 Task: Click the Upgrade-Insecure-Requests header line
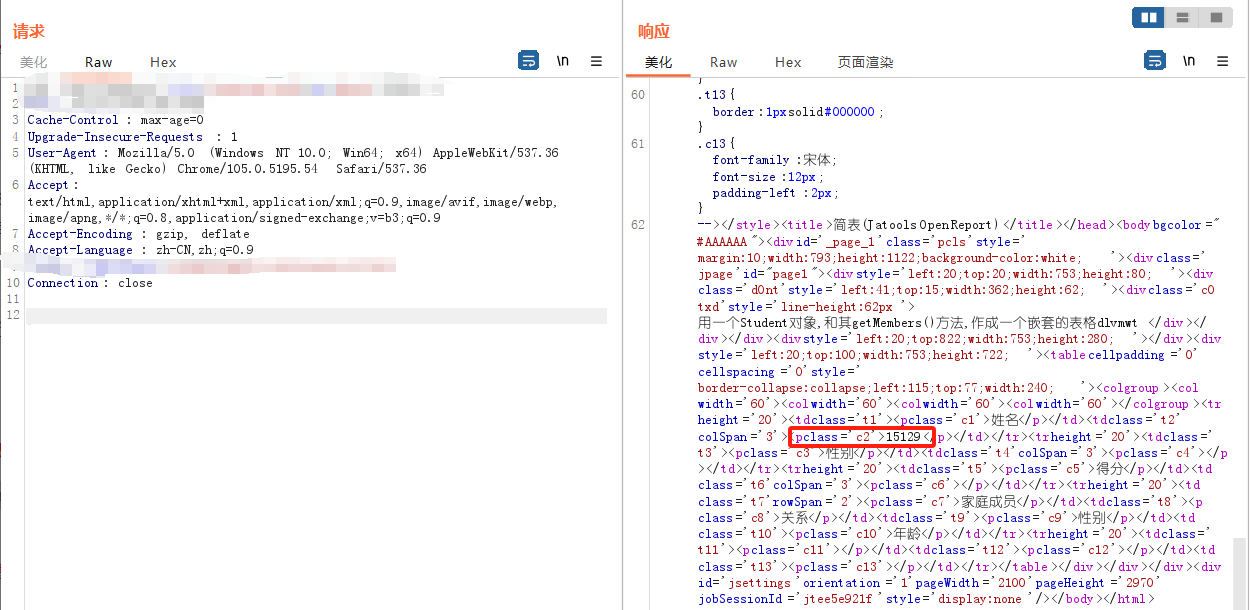(133, 136)
